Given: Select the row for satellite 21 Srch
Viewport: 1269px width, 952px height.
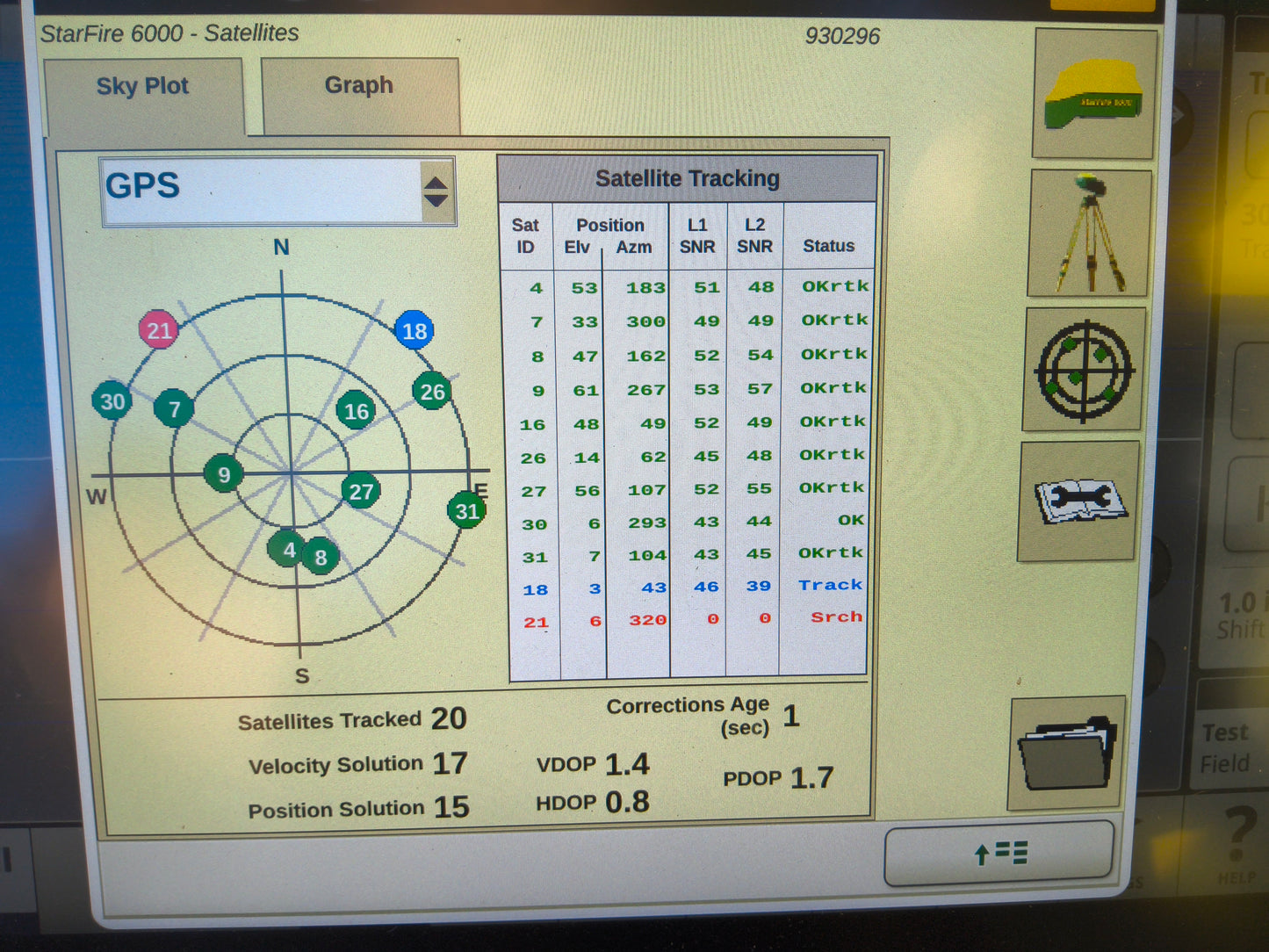Looking at the screenshot, I should pos(688,619).
